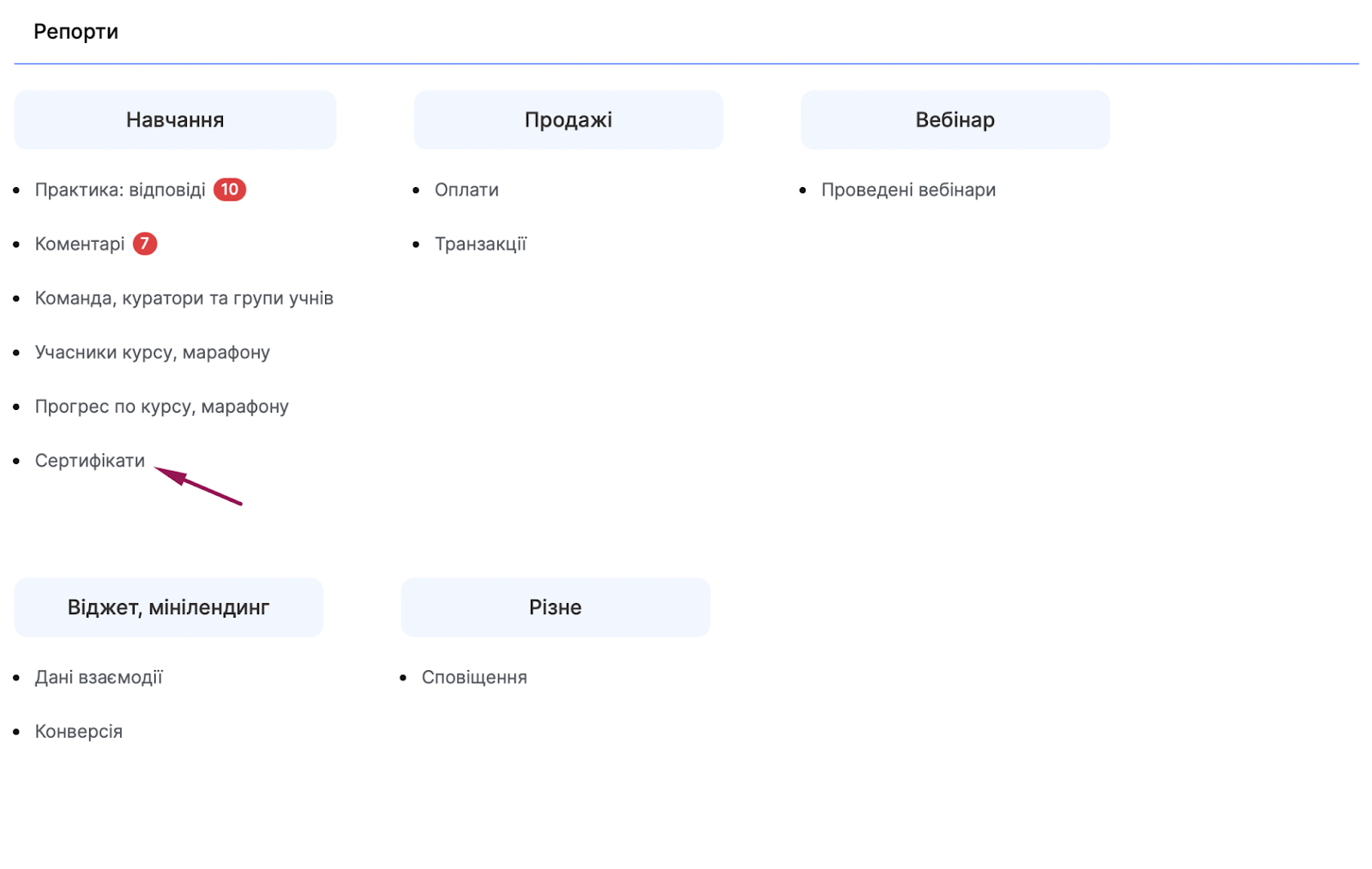Open the Коментарі report
This screenshot has height=869, width=1372.
point(80,244)
